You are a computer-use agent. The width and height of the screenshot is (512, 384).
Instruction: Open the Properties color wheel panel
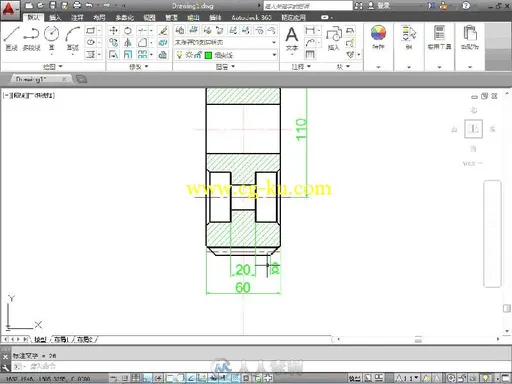click(x=378, y=37)
